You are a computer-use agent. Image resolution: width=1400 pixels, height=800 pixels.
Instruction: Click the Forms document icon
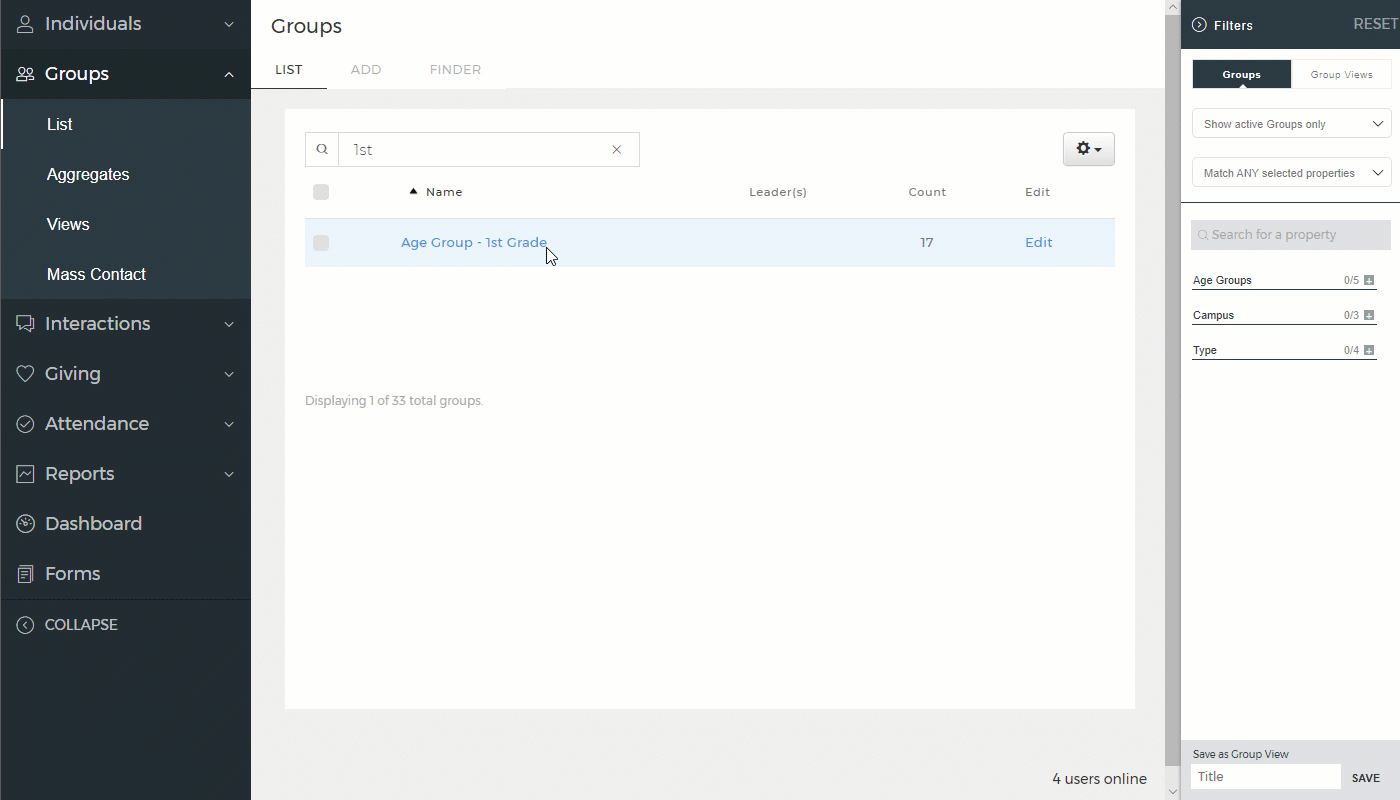click(26, 574)
